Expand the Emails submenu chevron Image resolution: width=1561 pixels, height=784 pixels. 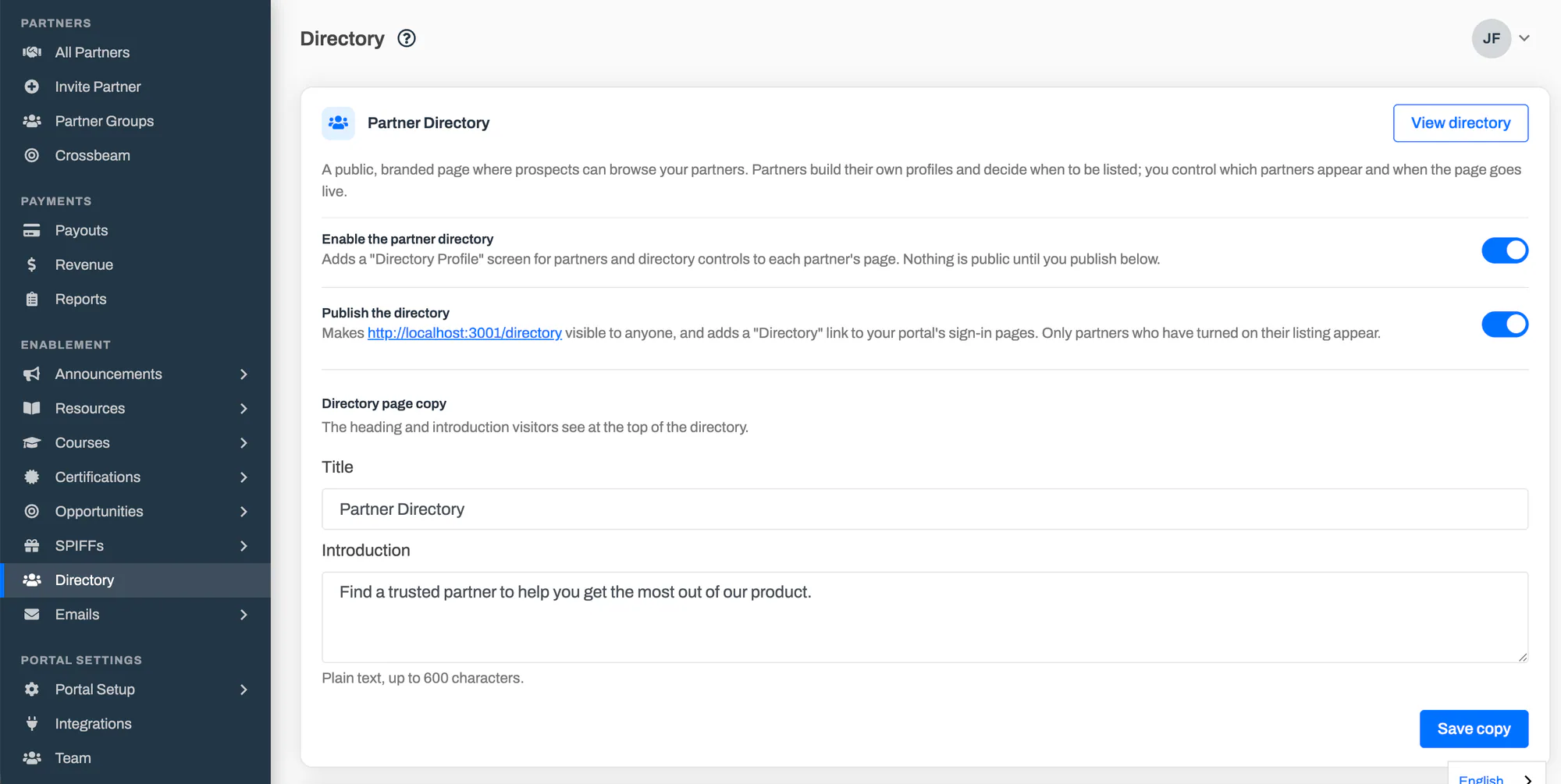[244, 614]
